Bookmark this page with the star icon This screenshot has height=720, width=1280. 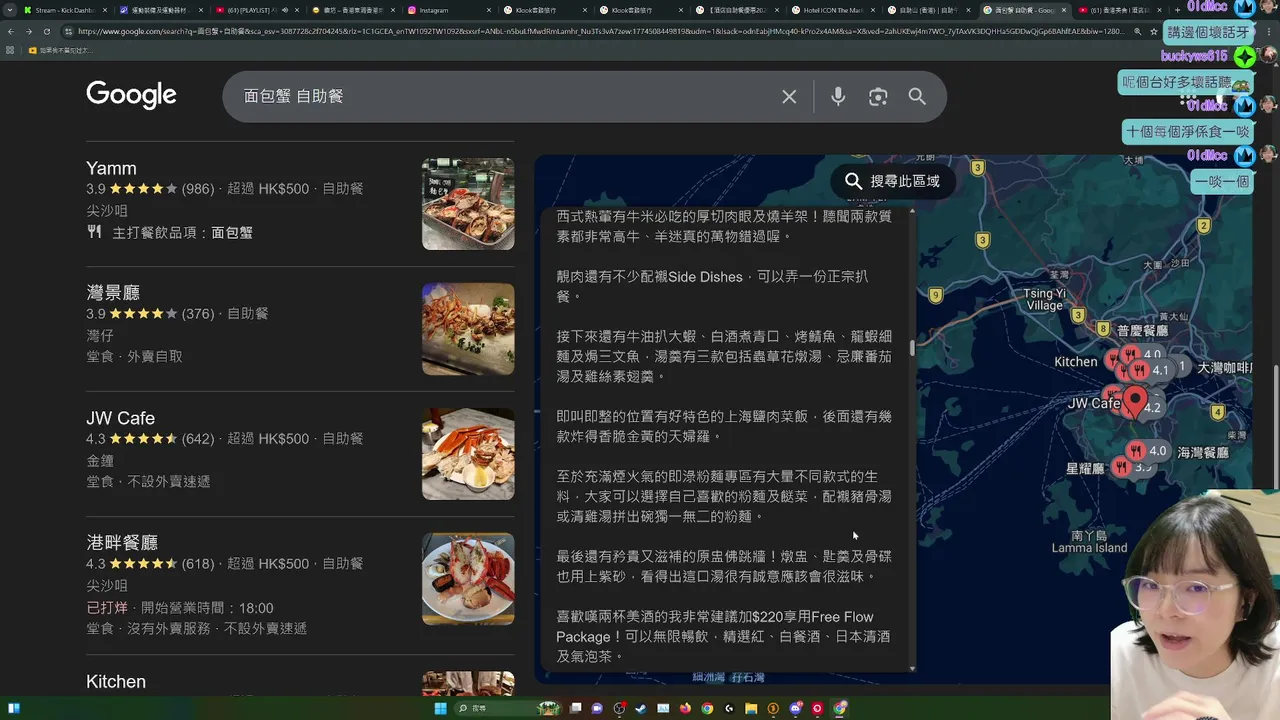click(x=1154, y=31)
